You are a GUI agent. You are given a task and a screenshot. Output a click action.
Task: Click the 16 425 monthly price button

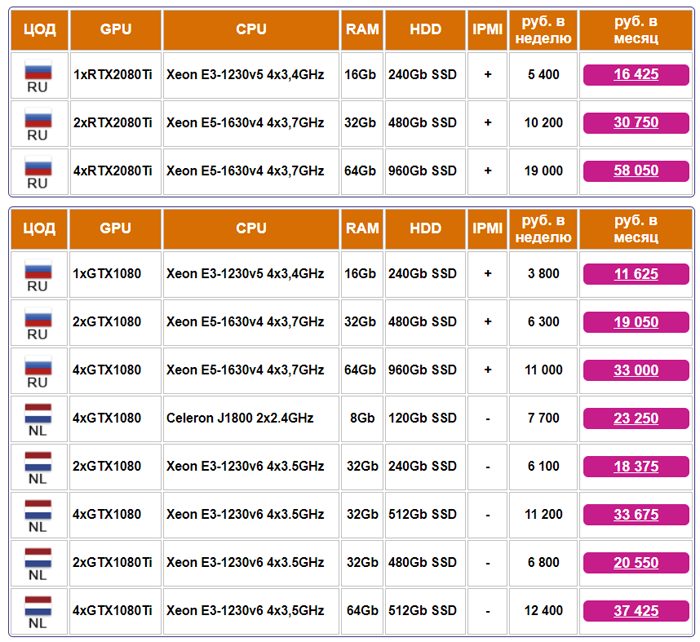click(636, 75)
